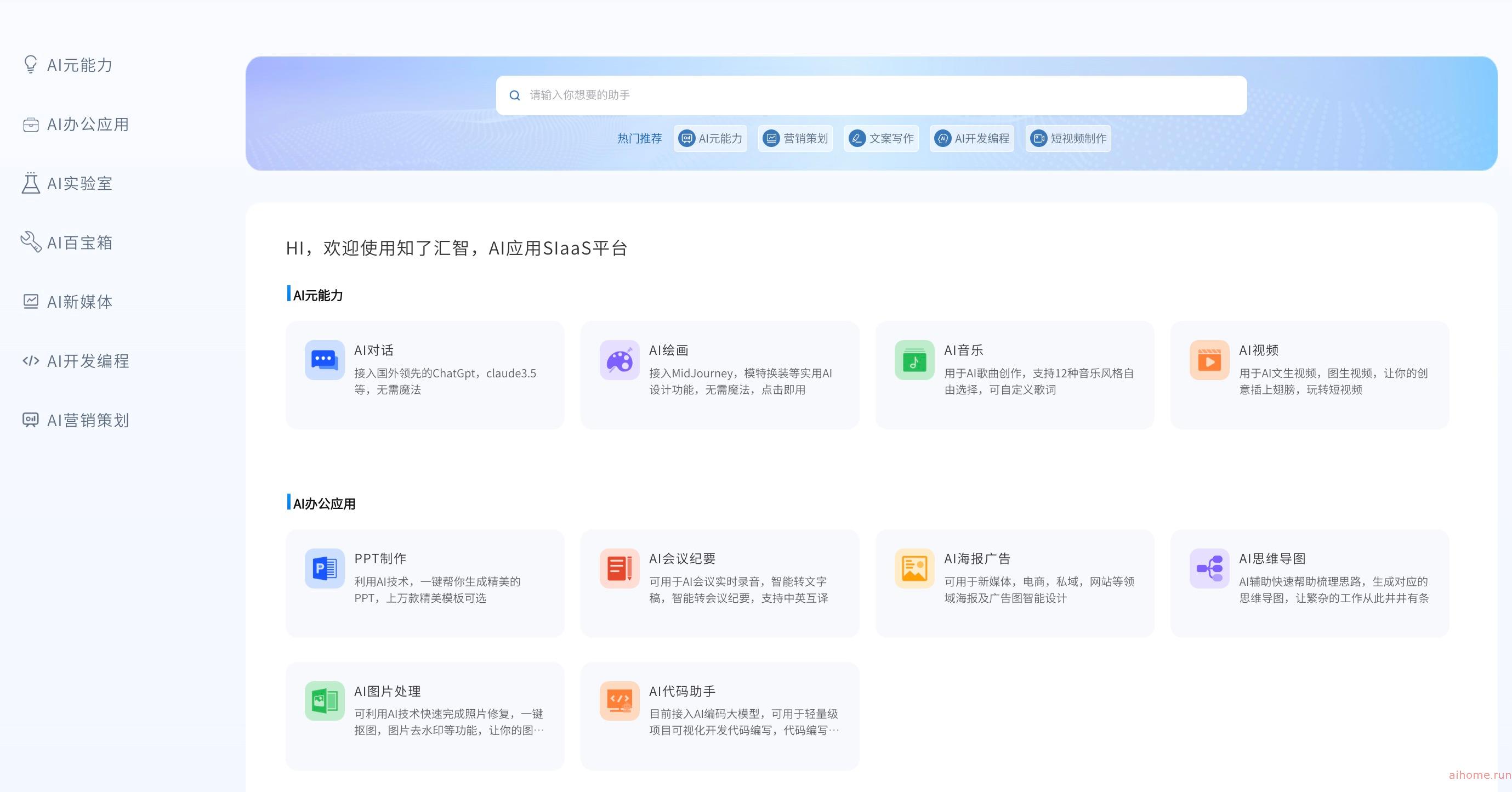The height and width of the screenshot is (792, 1512).
Task: Switch to AI新媒体 in the sidebar
Action: tap(80, 302)
